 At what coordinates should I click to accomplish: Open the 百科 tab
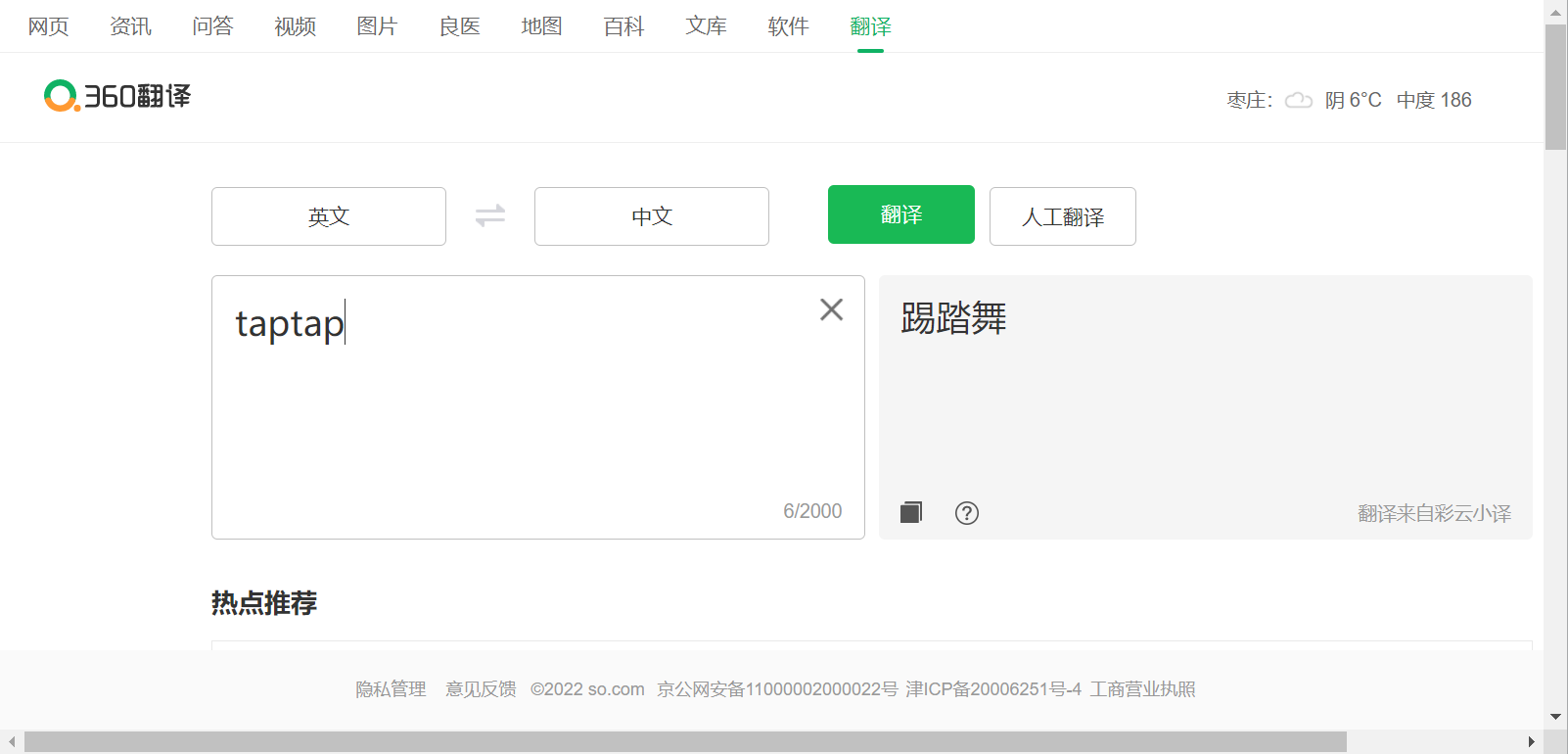click(x=623, y=26)
